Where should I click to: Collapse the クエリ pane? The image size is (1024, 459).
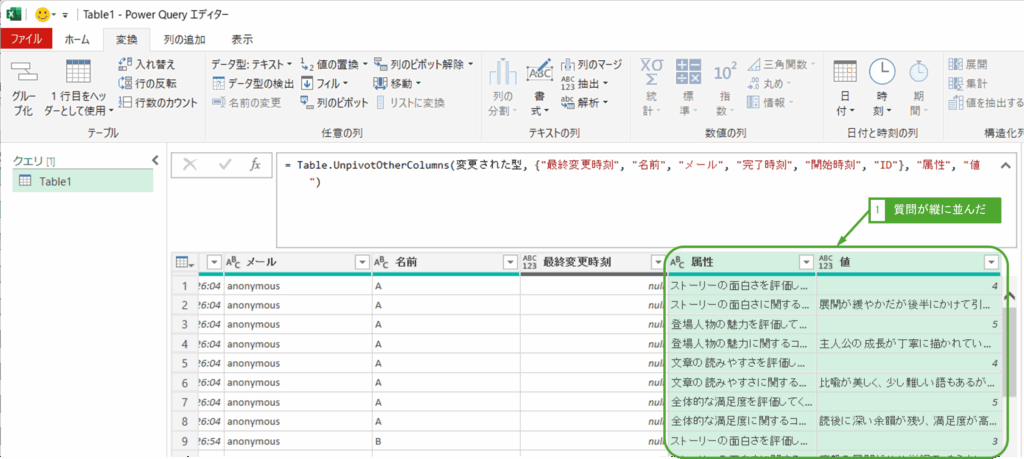[x=155, y=159]
